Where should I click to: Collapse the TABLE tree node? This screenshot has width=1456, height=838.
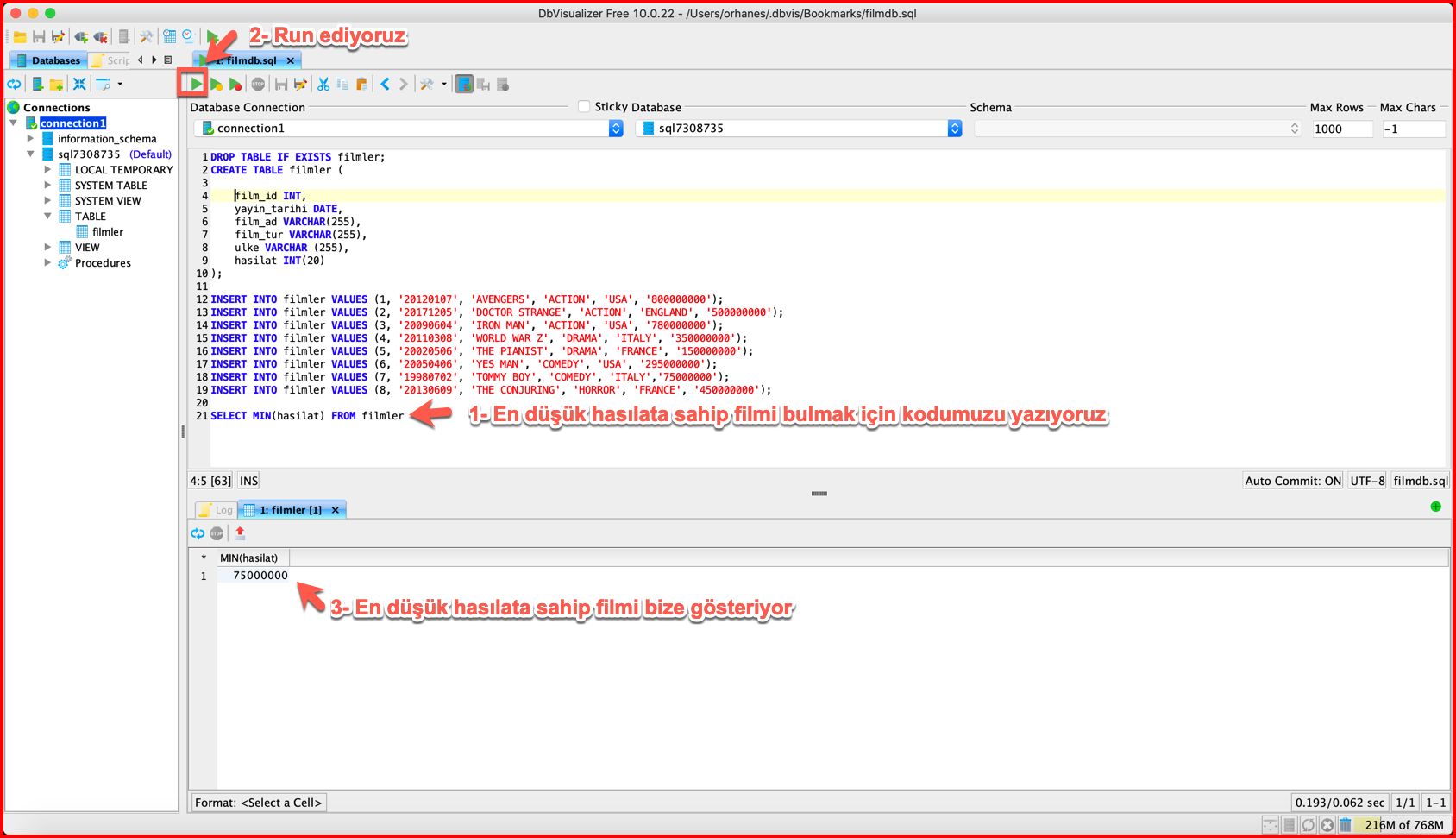coord(48,217)
